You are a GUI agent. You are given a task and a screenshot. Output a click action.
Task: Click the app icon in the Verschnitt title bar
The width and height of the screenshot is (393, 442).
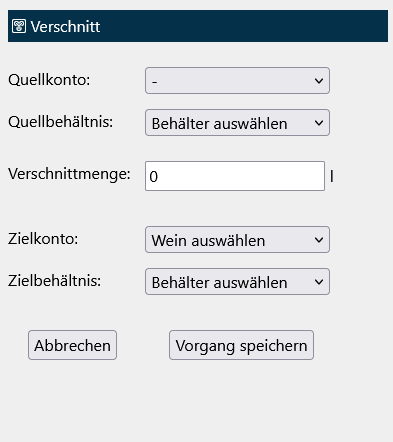(x=19, y=26)
